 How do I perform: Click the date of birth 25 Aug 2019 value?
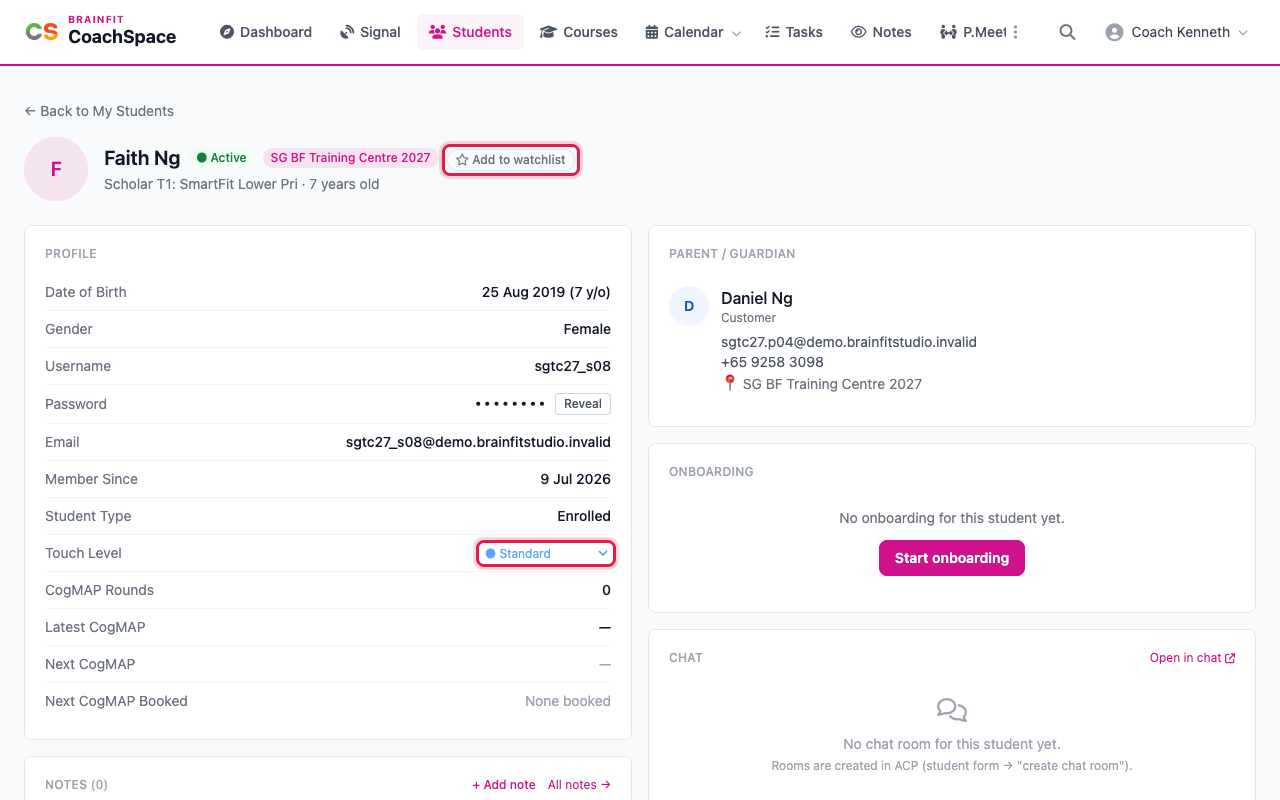(546, 292)
